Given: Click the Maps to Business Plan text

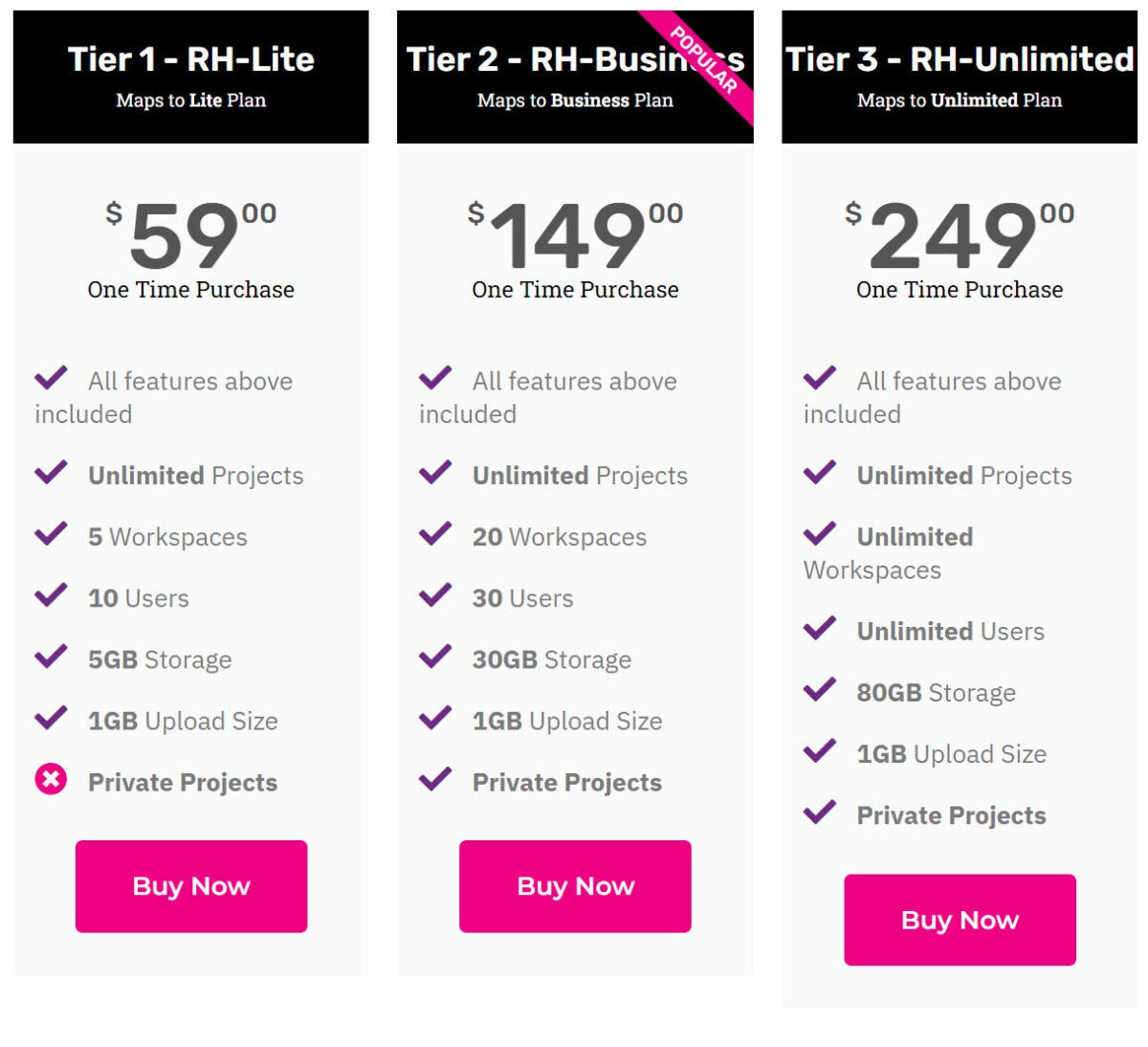Looking at the screenshot, I should [575, 100].
